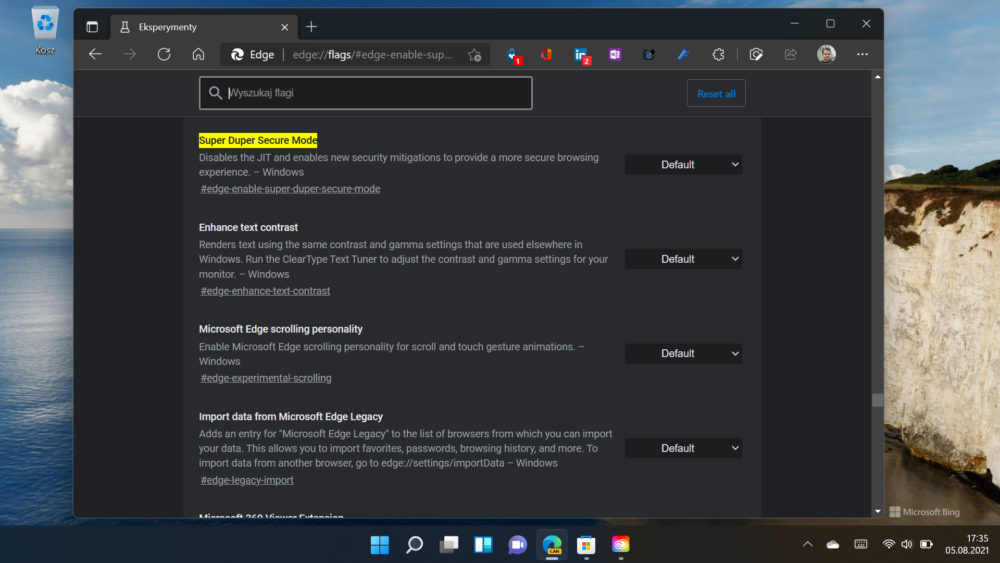Open #edge-legacy-import link
The height and width of the screenshot is (563, 1000).
point(247,480)
